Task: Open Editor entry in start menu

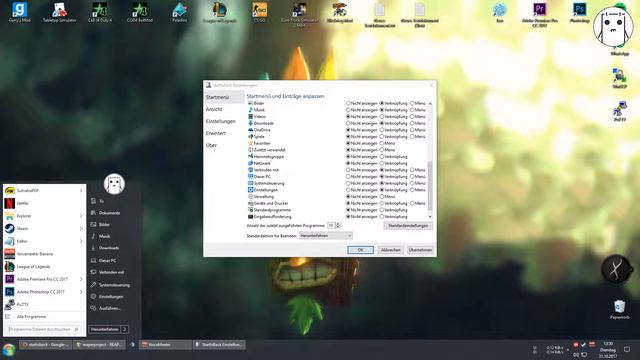Action: pyautogui.click(x=44, y=241)
